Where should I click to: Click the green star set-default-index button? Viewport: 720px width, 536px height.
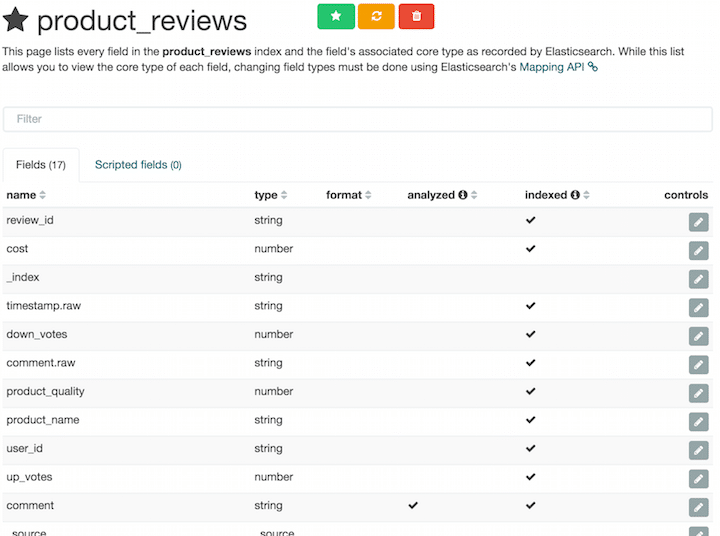click(x=336, y=17)
